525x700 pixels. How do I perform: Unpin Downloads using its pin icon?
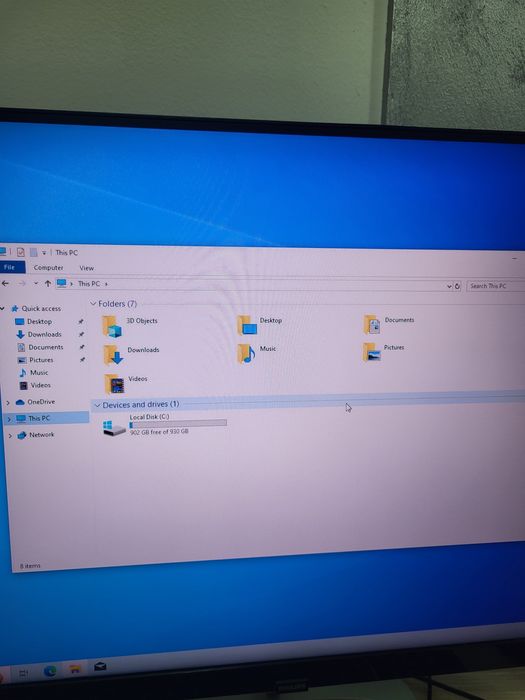tap(82, 334)
